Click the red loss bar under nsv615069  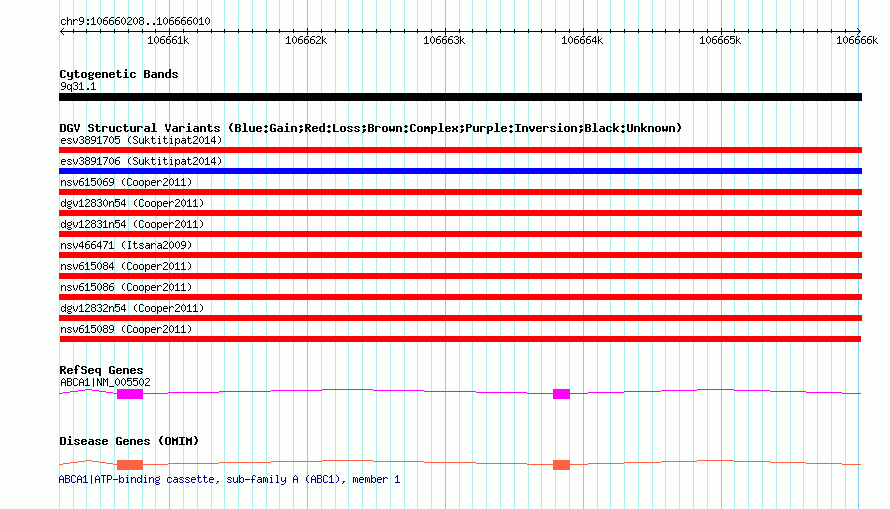click(x=460, y=192)
